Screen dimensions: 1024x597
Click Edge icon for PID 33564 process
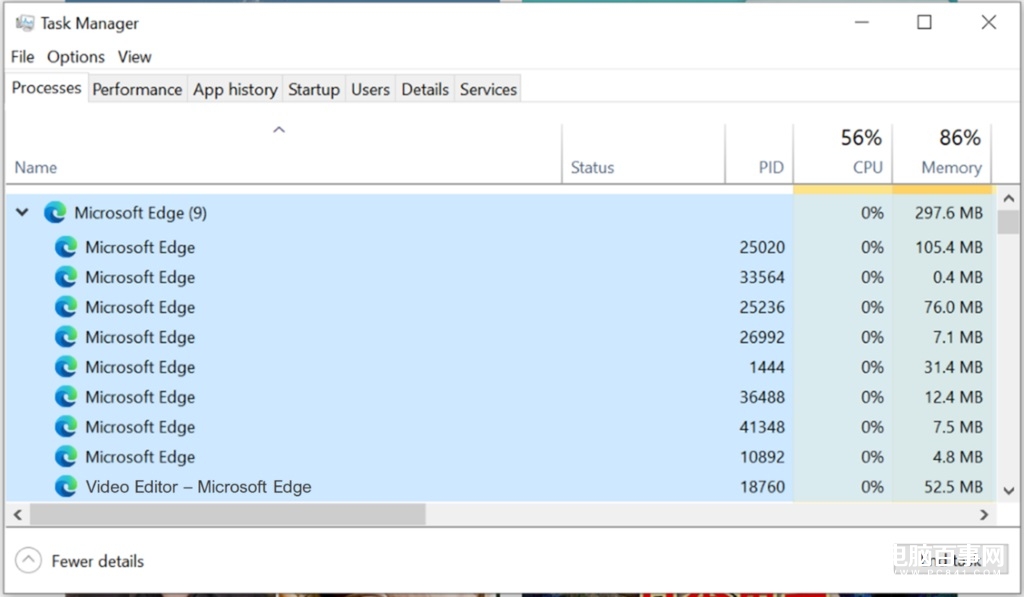66,277
